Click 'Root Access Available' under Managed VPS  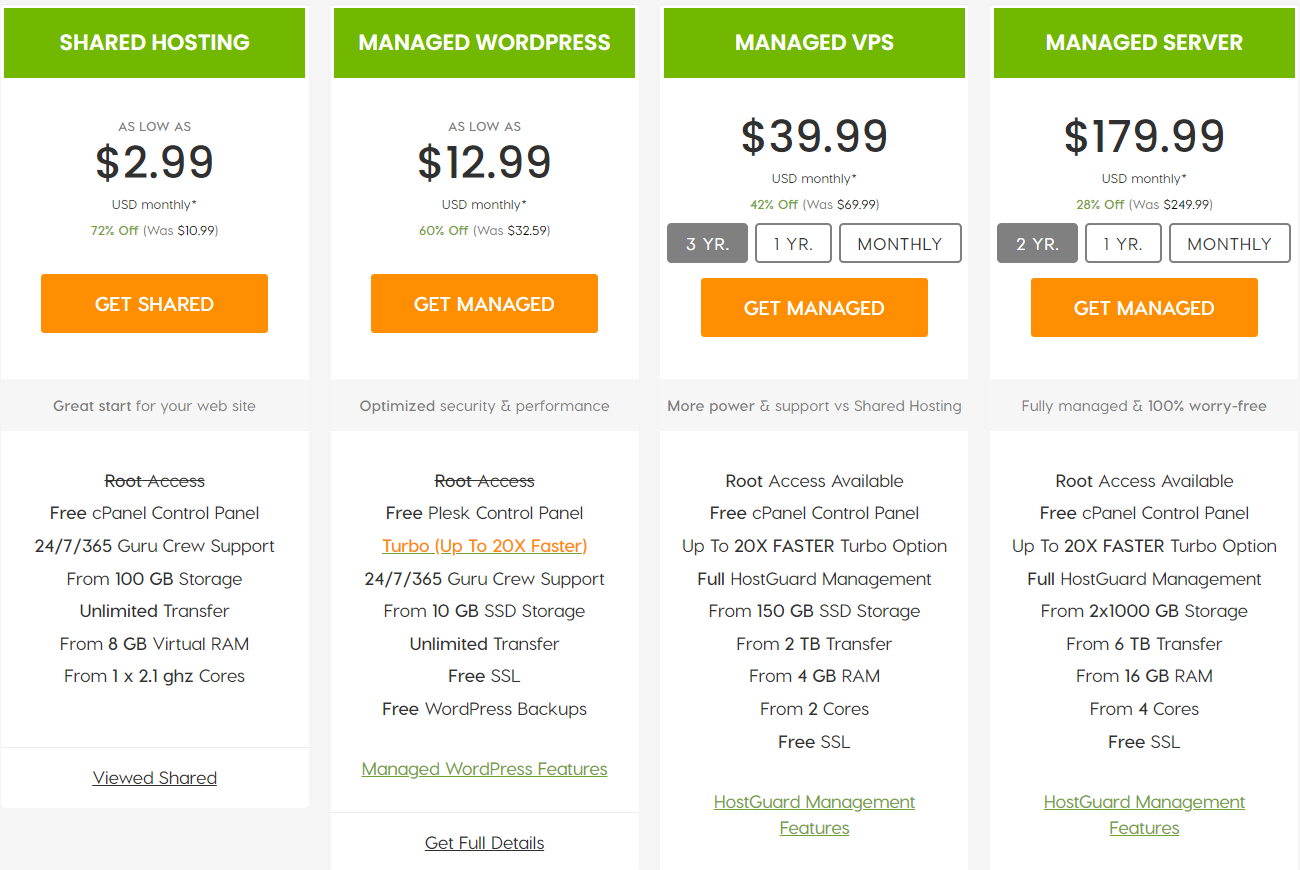point(814,481)
